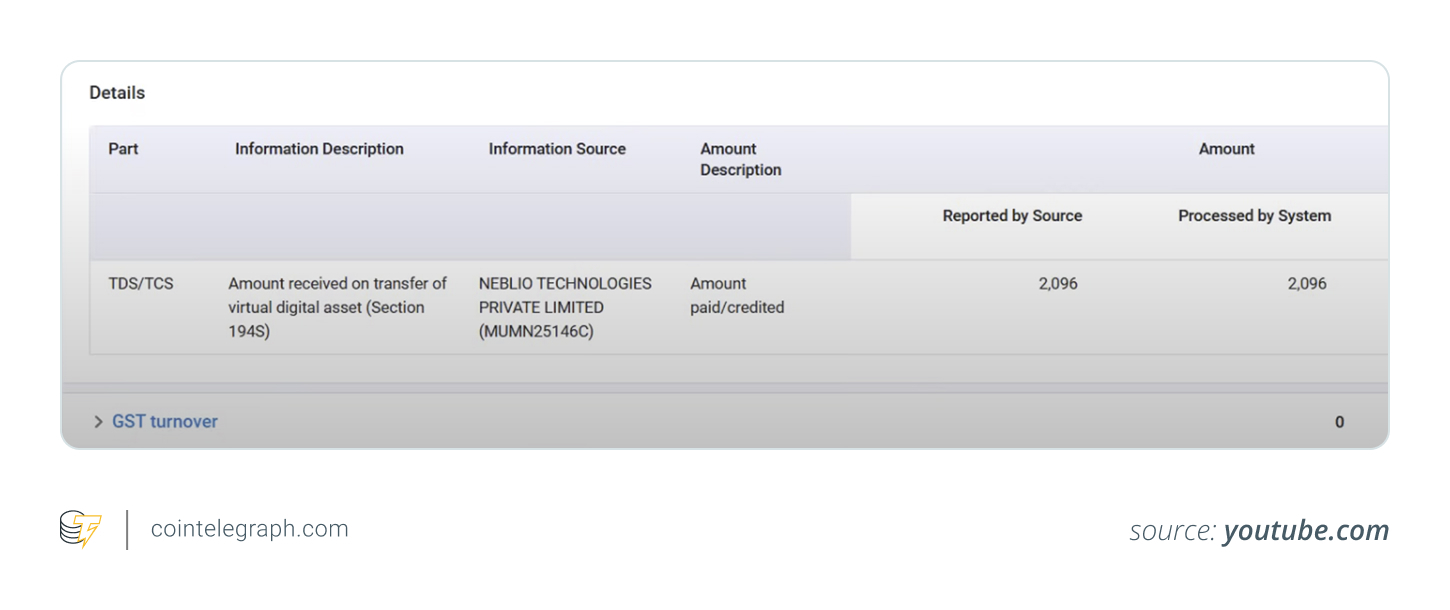Select the Processed by System subheader
The image size is (1450, 610).
coord(1254,215)
